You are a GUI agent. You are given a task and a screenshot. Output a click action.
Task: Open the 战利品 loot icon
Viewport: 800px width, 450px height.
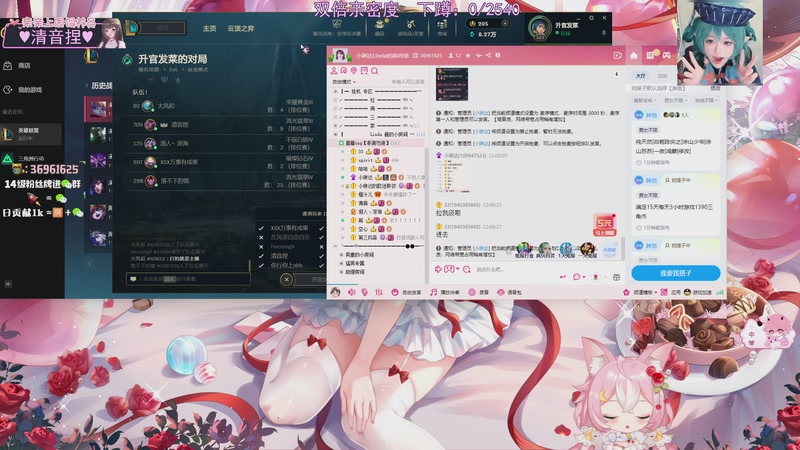(x=410, y=27)
